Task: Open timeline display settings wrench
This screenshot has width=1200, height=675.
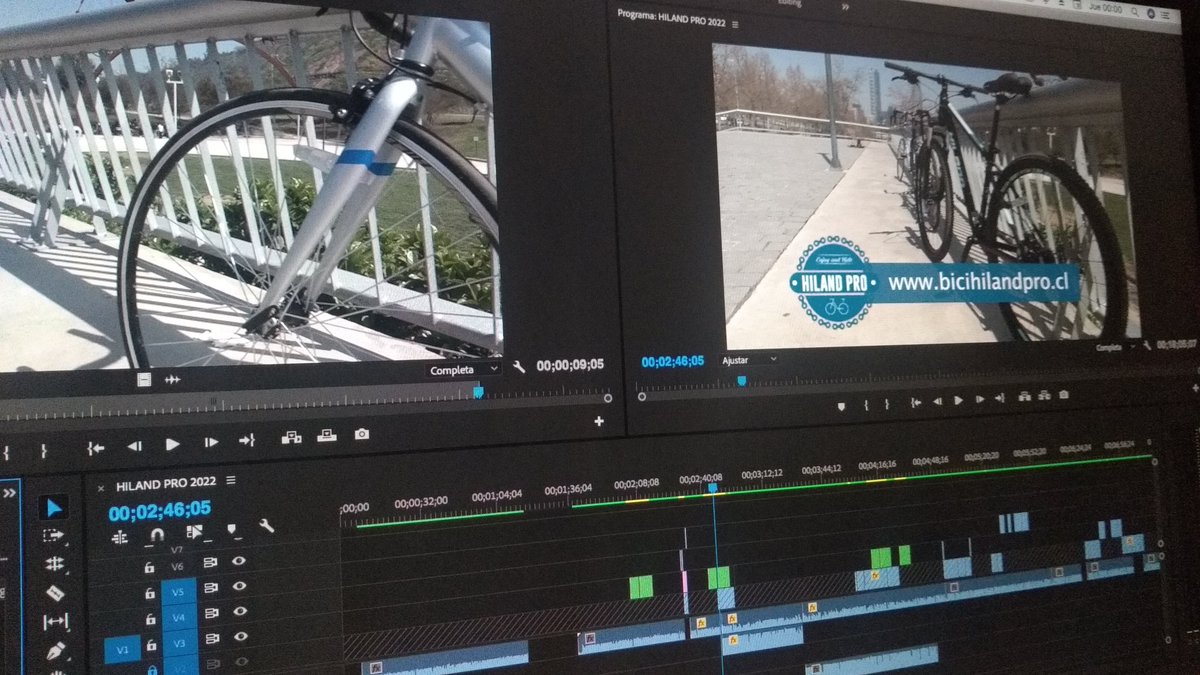Action: [x=266, y=526]
